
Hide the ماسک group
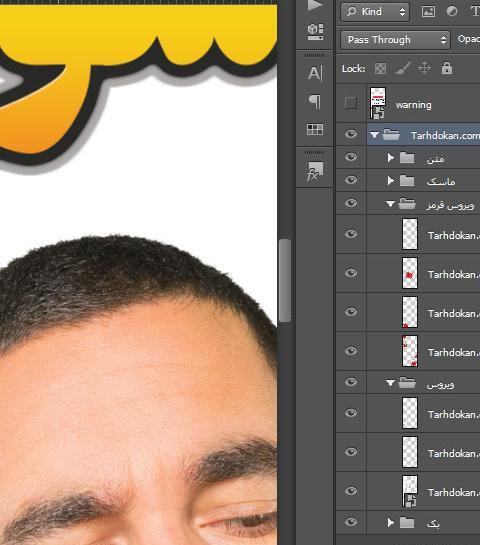351,180
